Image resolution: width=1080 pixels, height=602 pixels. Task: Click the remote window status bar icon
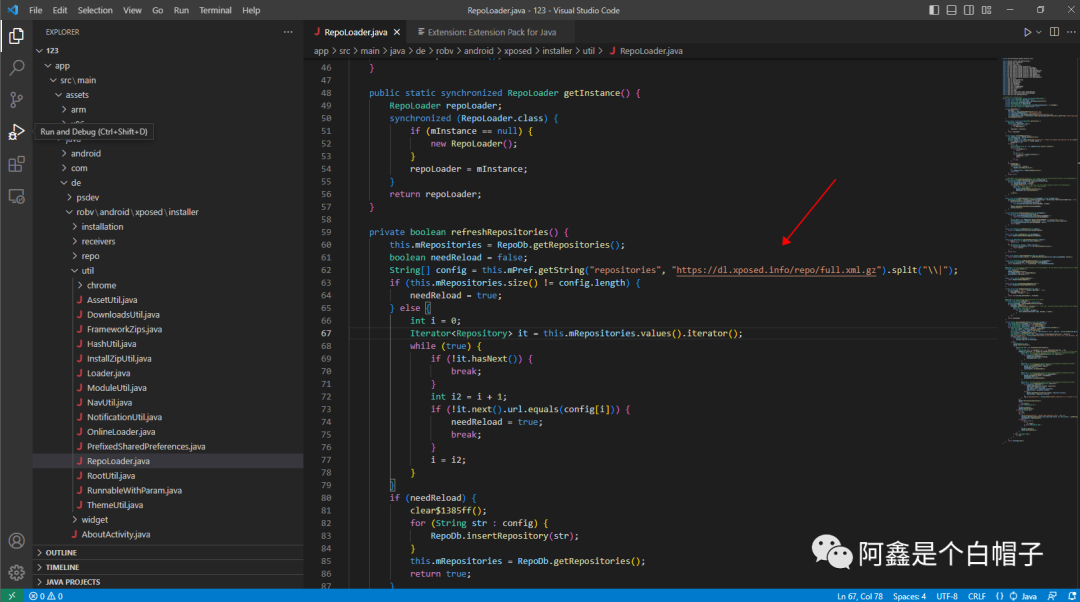coord(12,596)
